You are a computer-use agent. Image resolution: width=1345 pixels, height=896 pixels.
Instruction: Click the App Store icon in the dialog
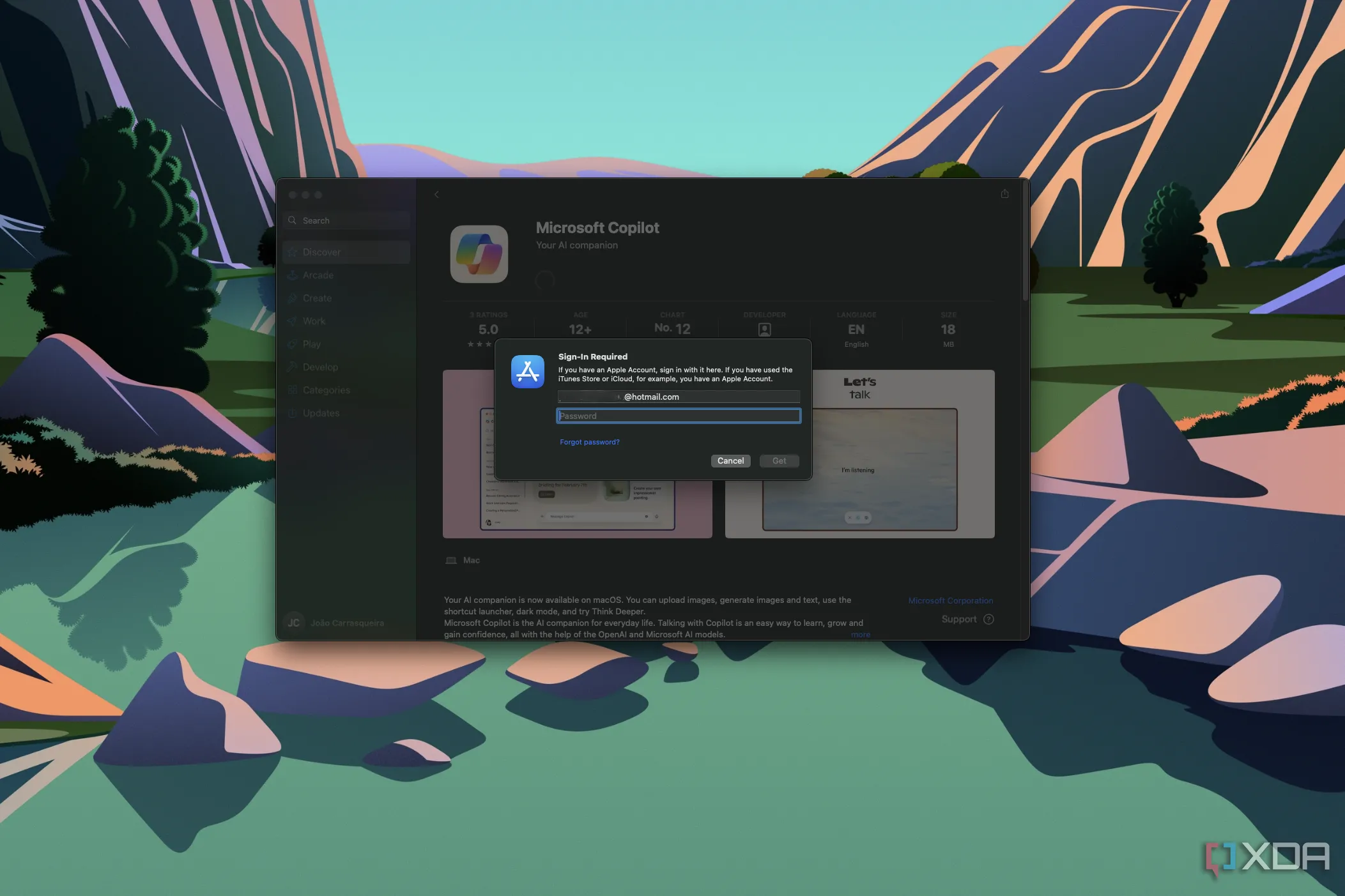(528, 372)
